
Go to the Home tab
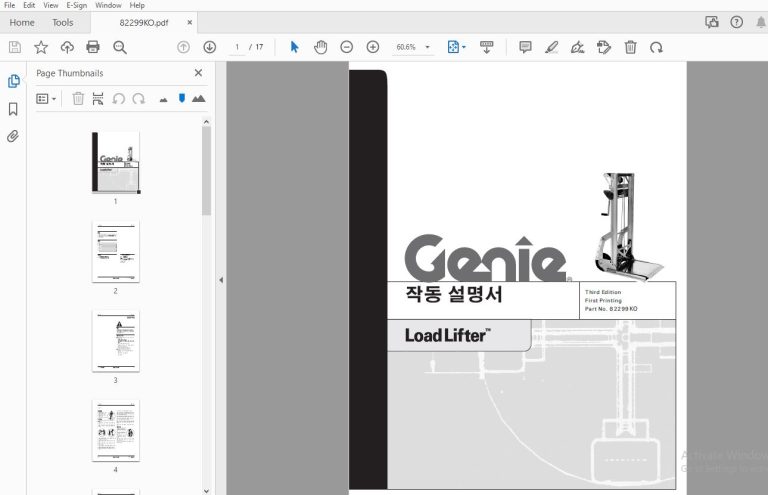coord(22,23)
